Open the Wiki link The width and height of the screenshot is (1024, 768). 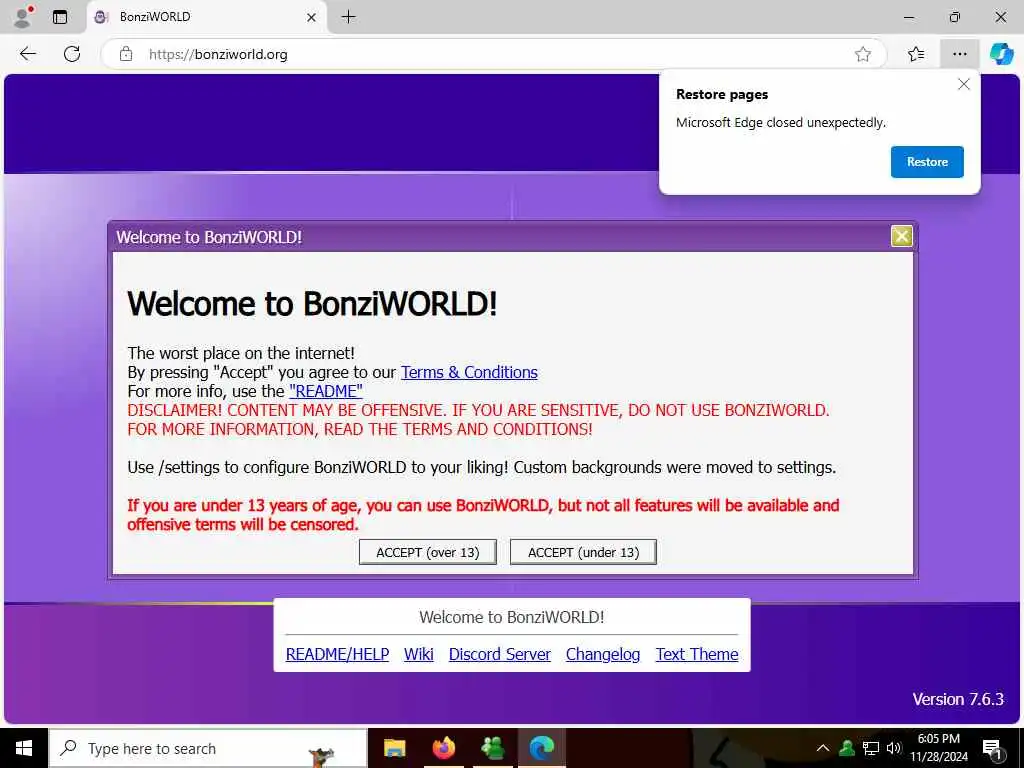pyautogui.click(x=419, y=654)
